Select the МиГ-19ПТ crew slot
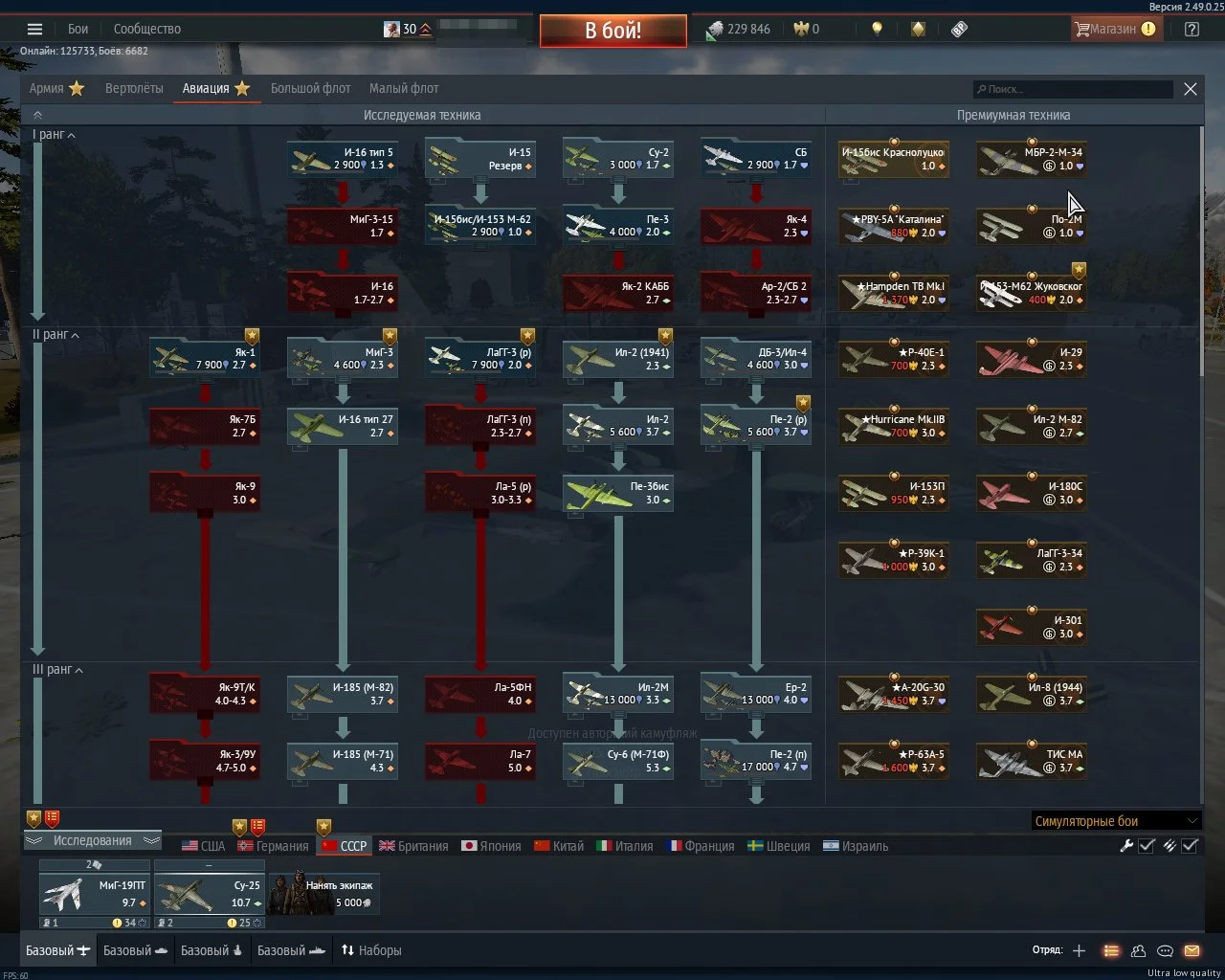Viewport: 1225px width, 980px height. (x=95, y=894)
